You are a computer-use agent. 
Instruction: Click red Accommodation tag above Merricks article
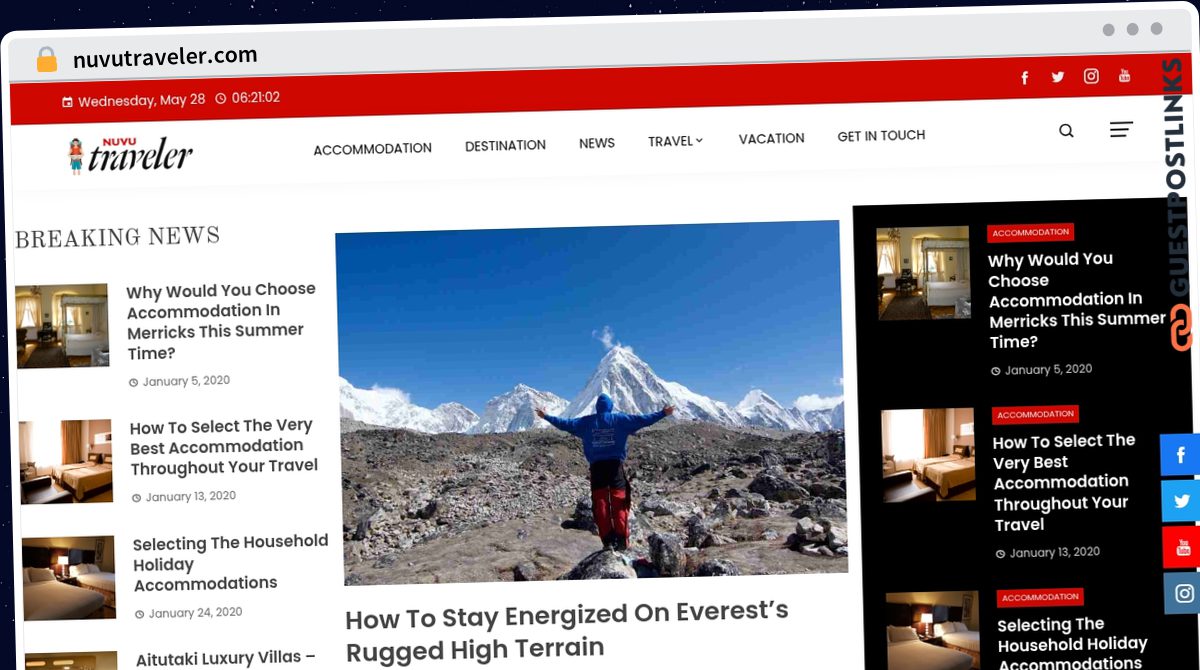coord(1030,232)
